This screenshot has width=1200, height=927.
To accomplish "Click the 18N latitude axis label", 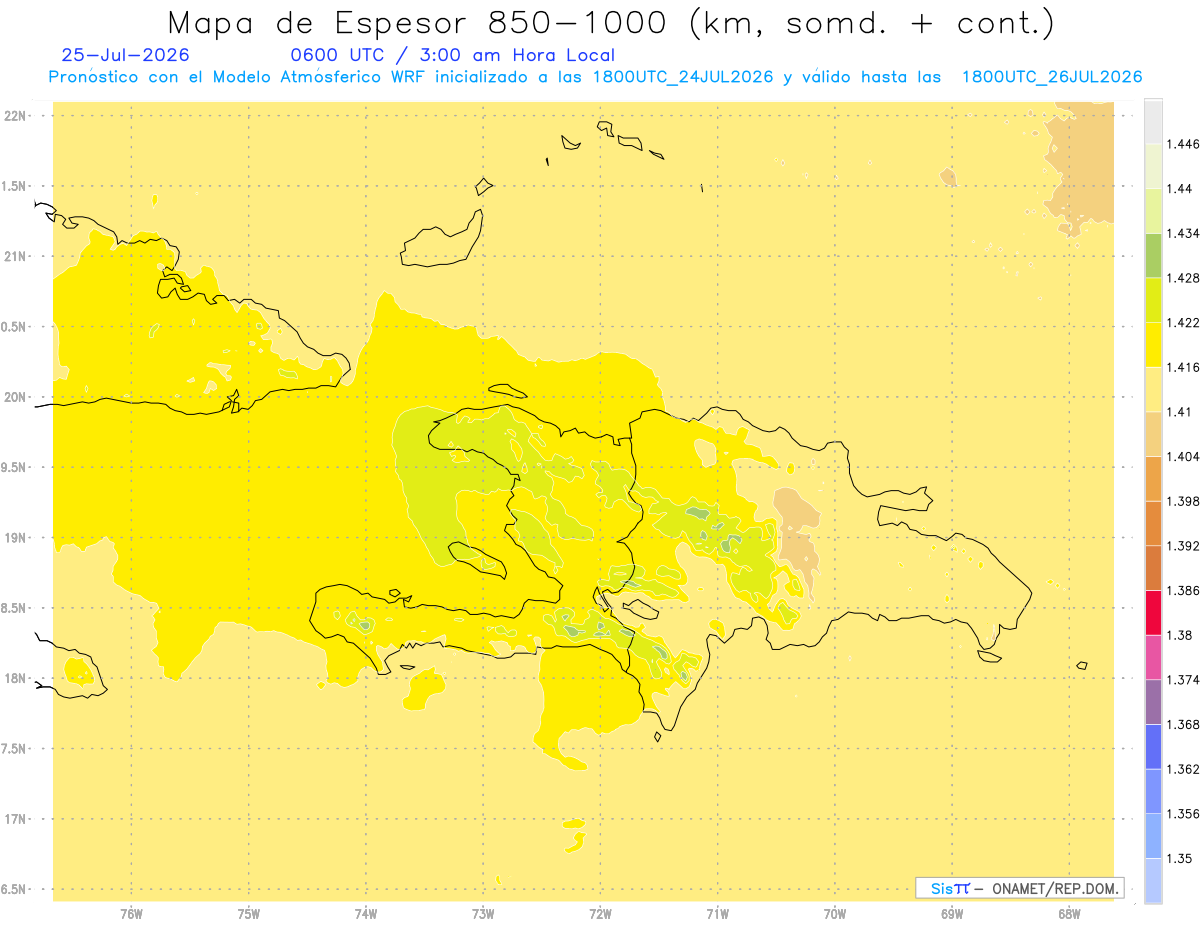I will (14, 679).
